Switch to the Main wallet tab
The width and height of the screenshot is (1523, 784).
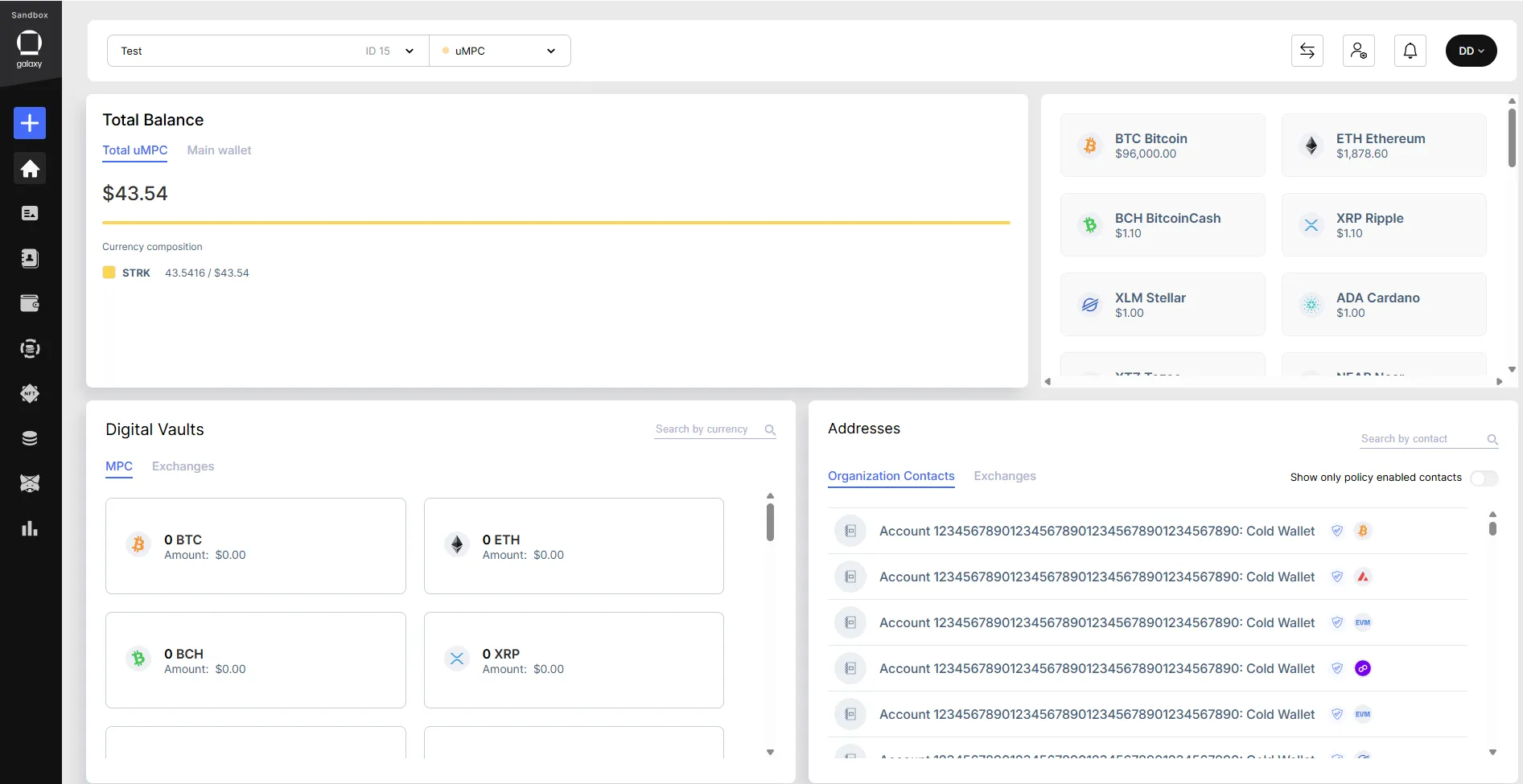219,150
